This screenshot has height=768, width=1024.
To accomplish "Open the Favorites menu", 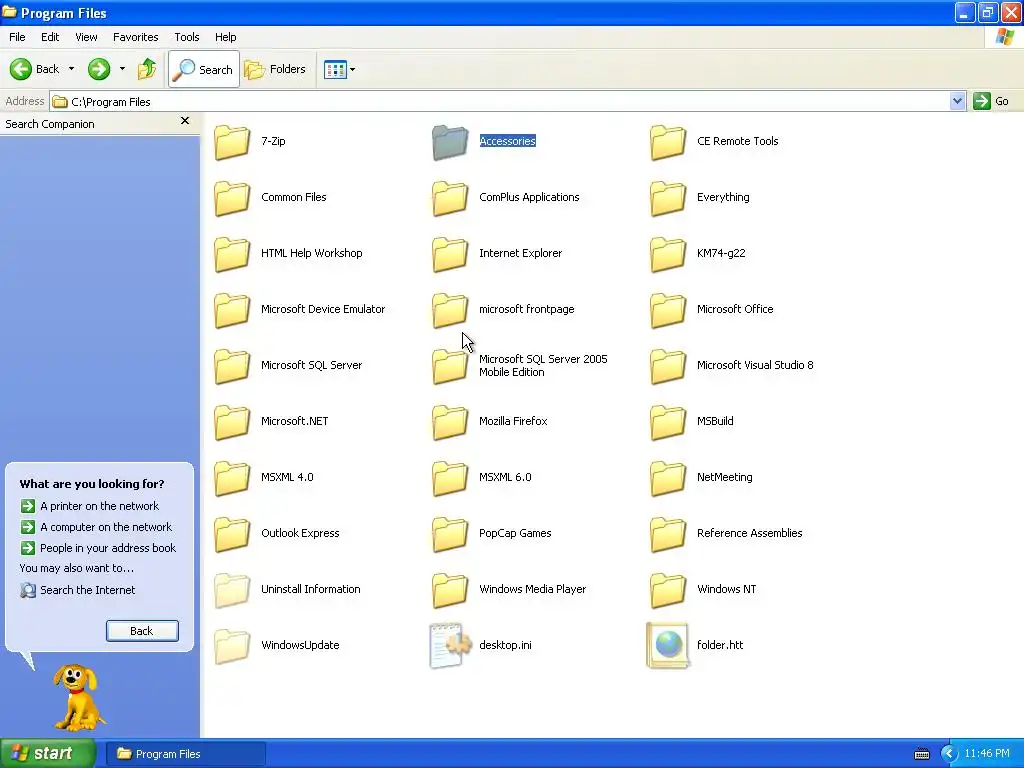I will pyautogui.click(x=135, y=37).
